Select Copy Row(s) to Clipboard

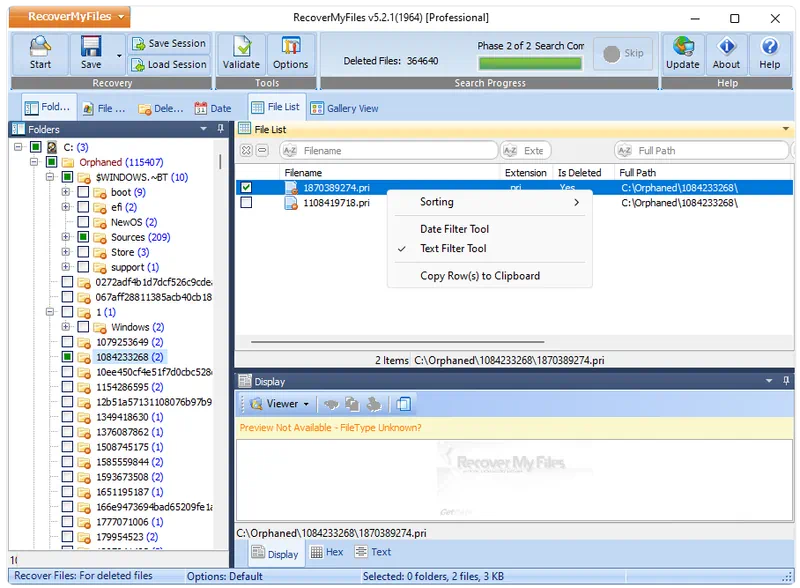click(x=479, y=276)
